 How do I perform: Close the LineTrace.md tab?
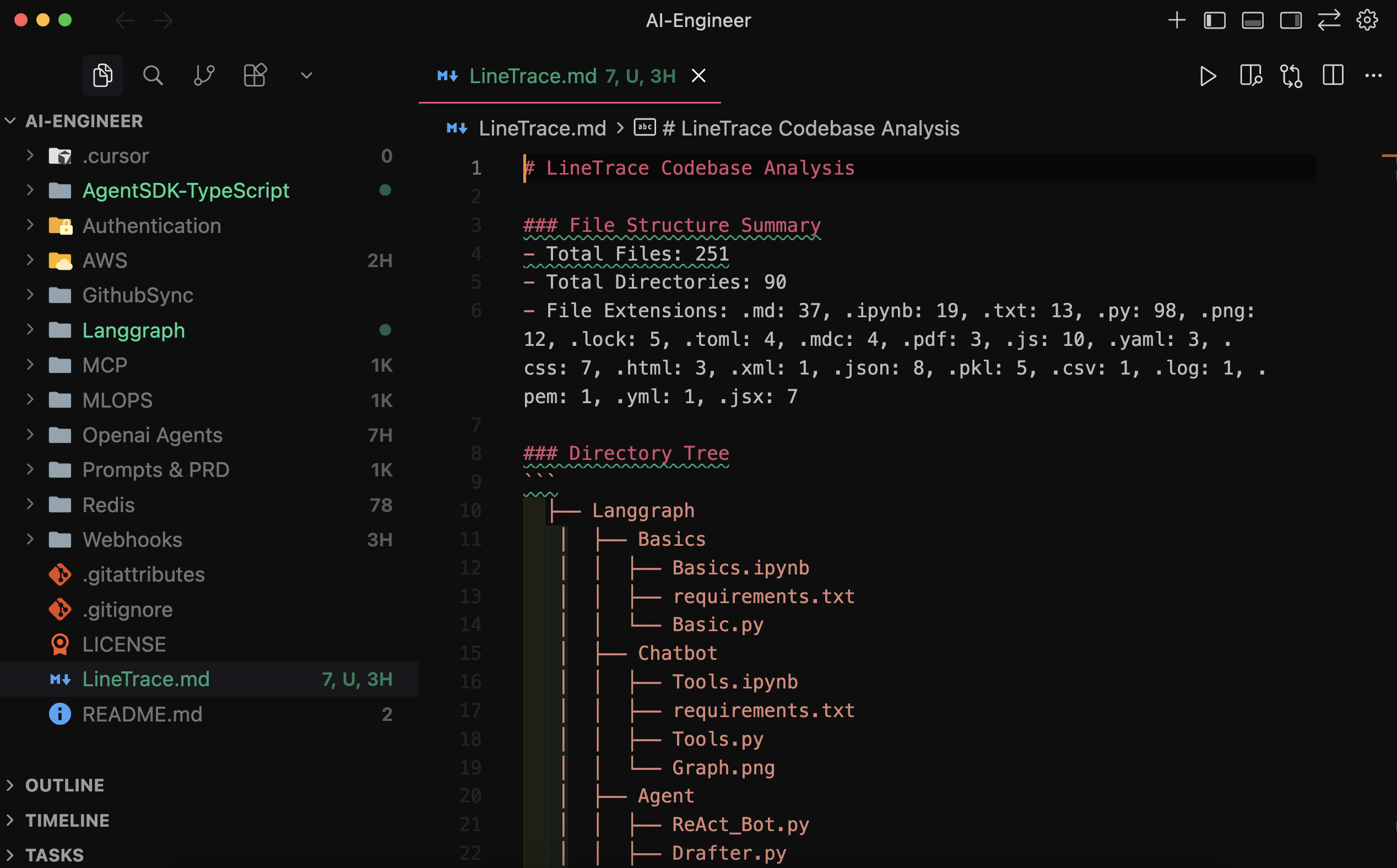698,76
